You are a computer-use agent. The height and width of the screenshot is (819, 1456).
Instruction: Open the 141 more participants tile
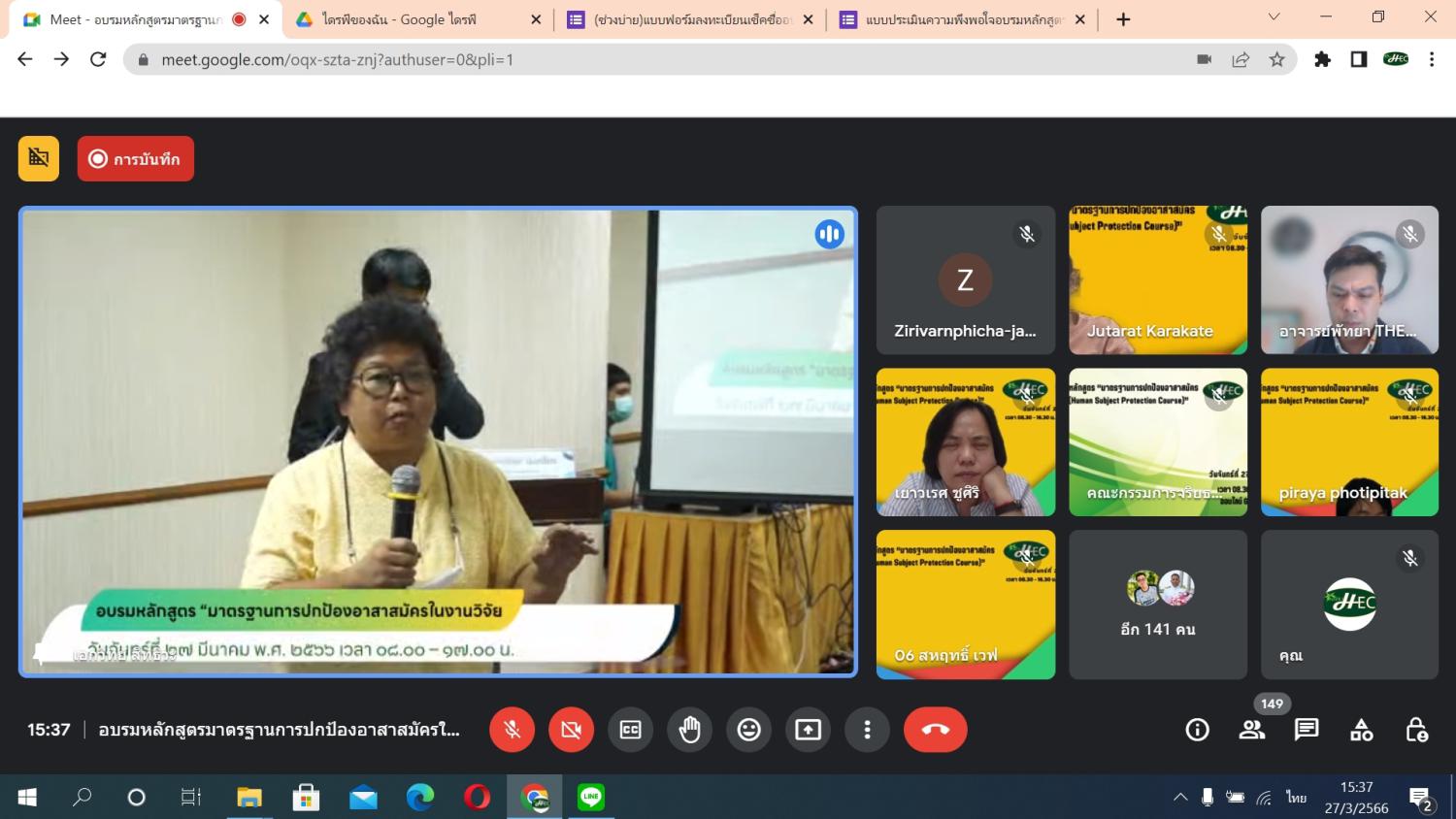tap(1158, 605)
